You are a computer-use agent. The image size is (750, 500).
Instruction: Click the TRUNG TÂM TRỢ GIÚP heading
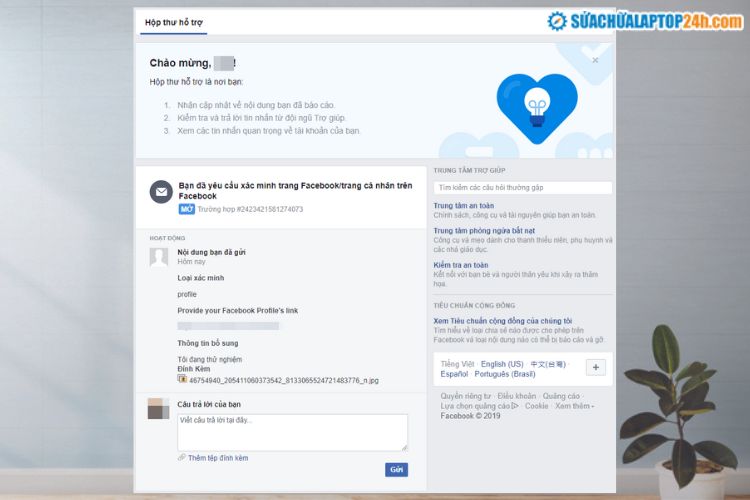[469, 170]
